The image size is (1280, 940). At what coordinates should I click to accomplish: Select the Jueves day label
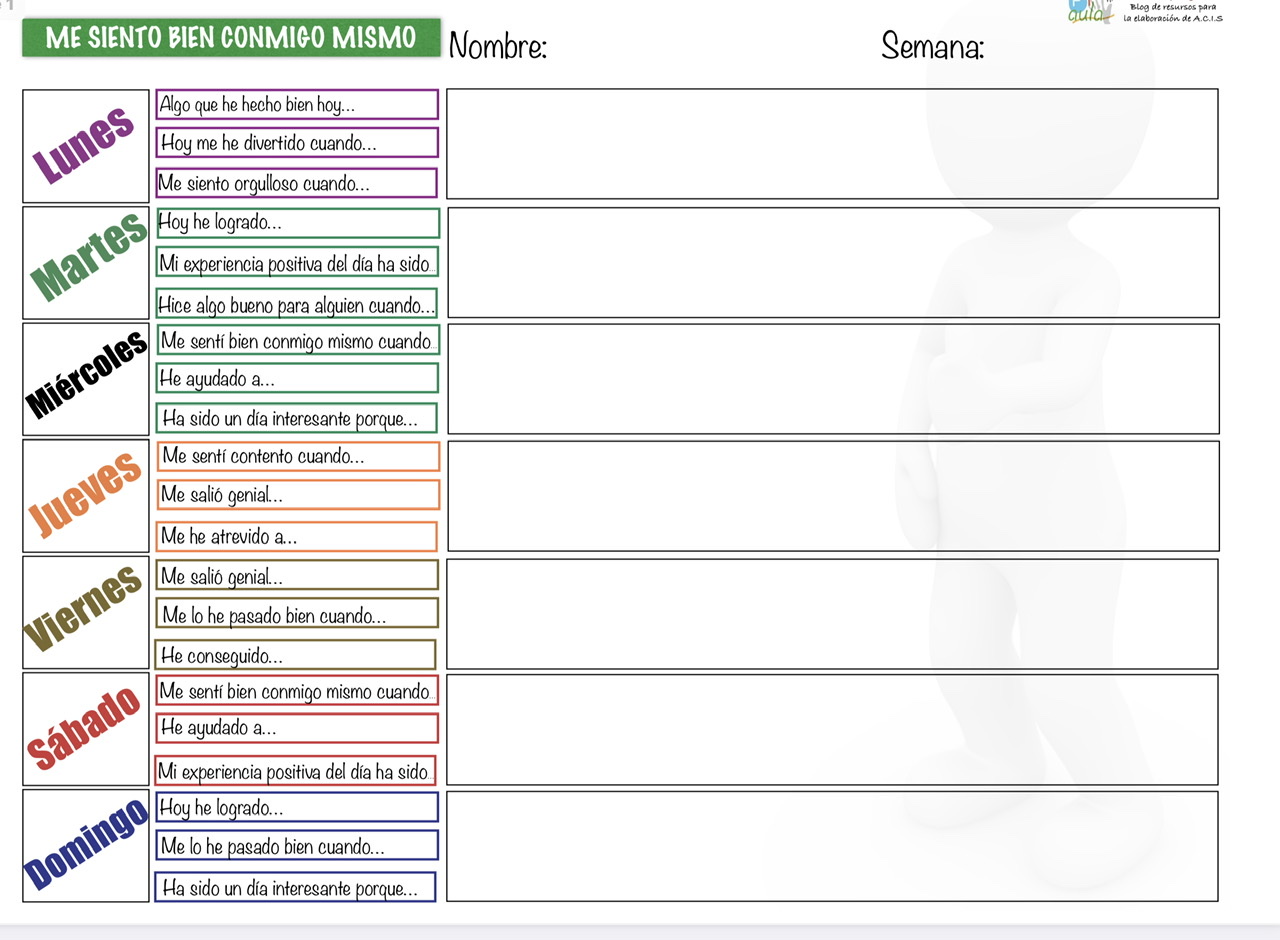click(x=86, y=496)
